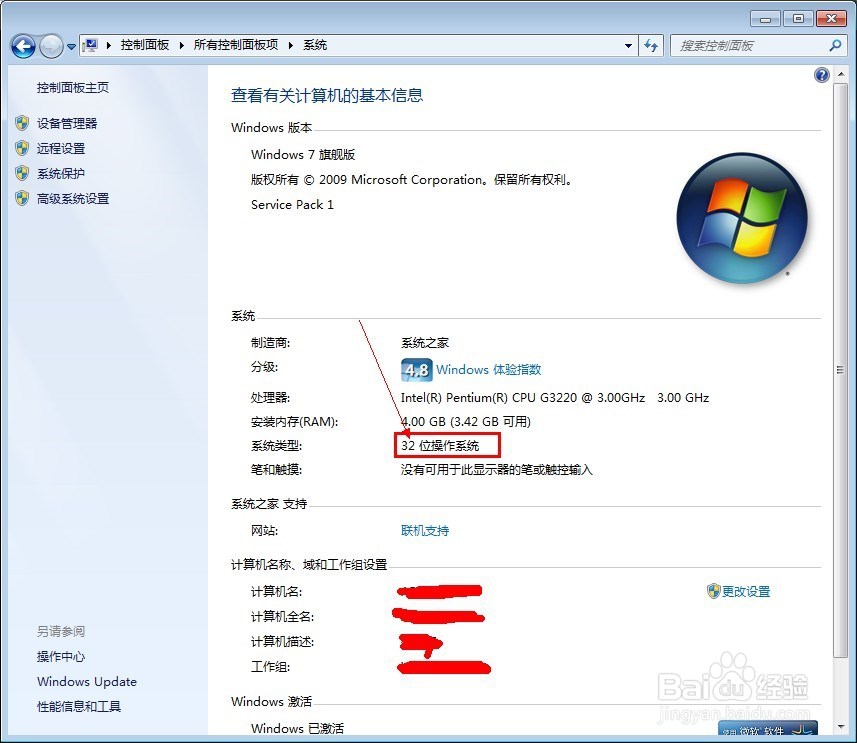This screenshot has width=857, height=743.
Task: Click the 没有可用于此显示器的笔或触控输入 text
Action: (496, 470)
